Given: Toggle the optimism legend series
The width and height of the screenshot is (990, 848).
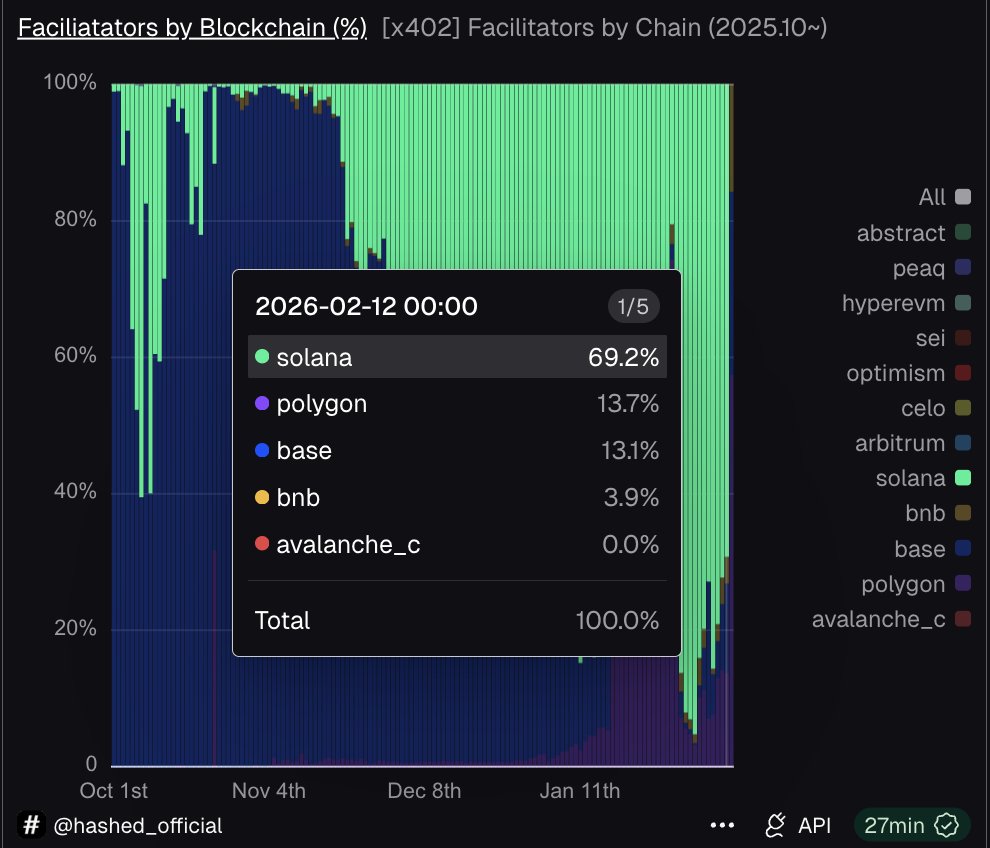Looking at the screenshot, I should point(909,373).
